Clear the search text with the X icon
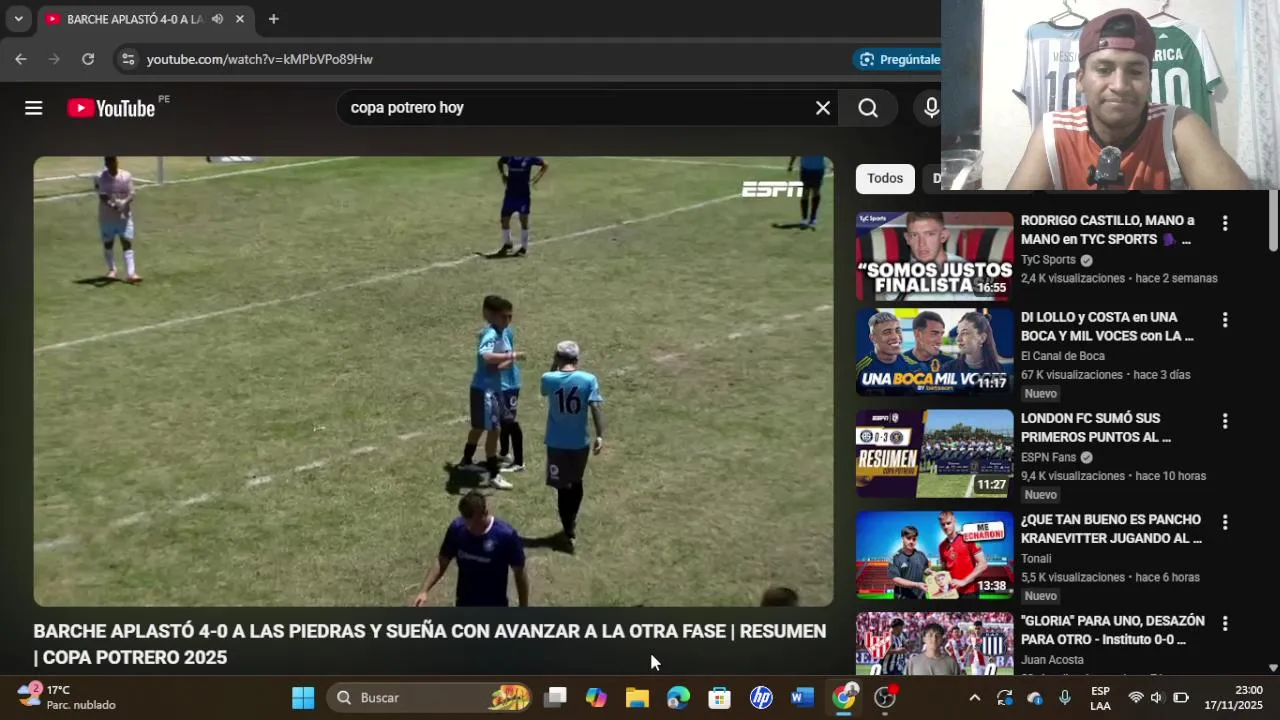Image resolution: width=1280 pixels, height=720 pixels. pyautogui.click(x=823, y=108)
